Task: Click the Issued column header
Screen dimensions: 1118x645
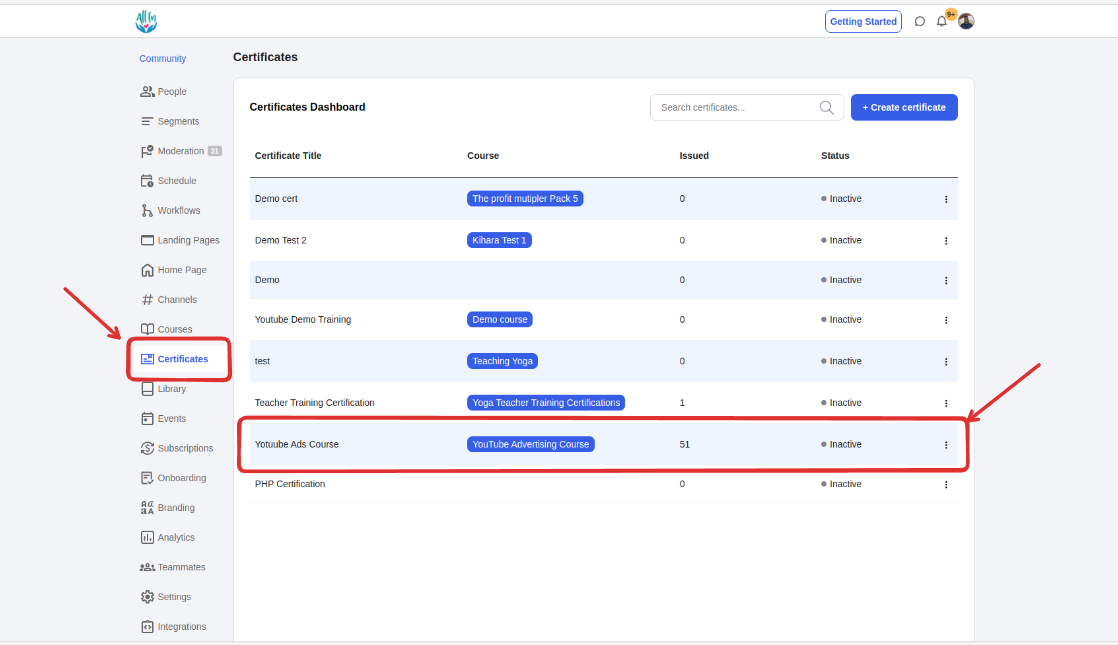Action: (694, 155)
